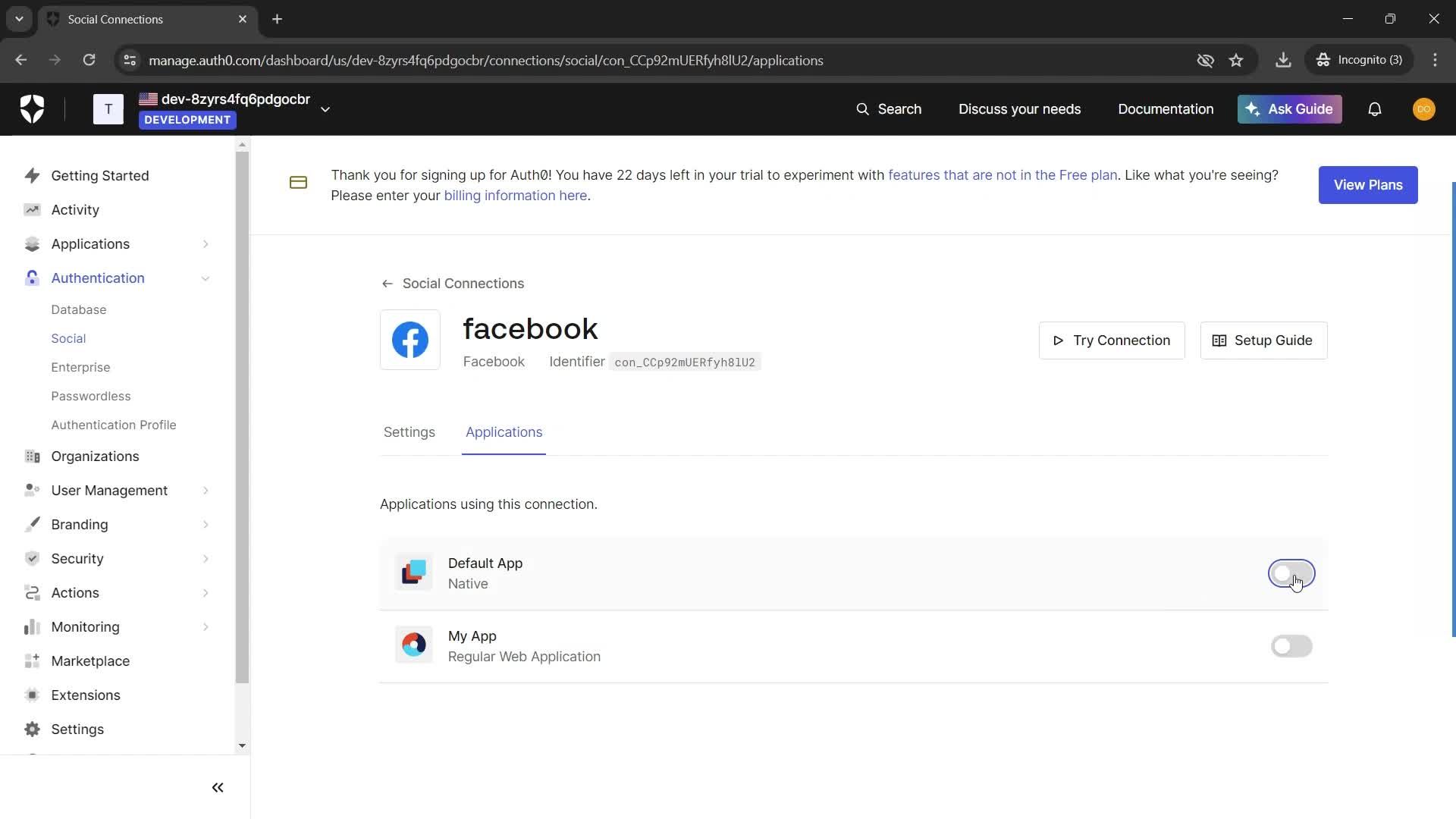Collapse Authentication sidebar section chevron
The image size is (1456, 819).
point(206,278)
